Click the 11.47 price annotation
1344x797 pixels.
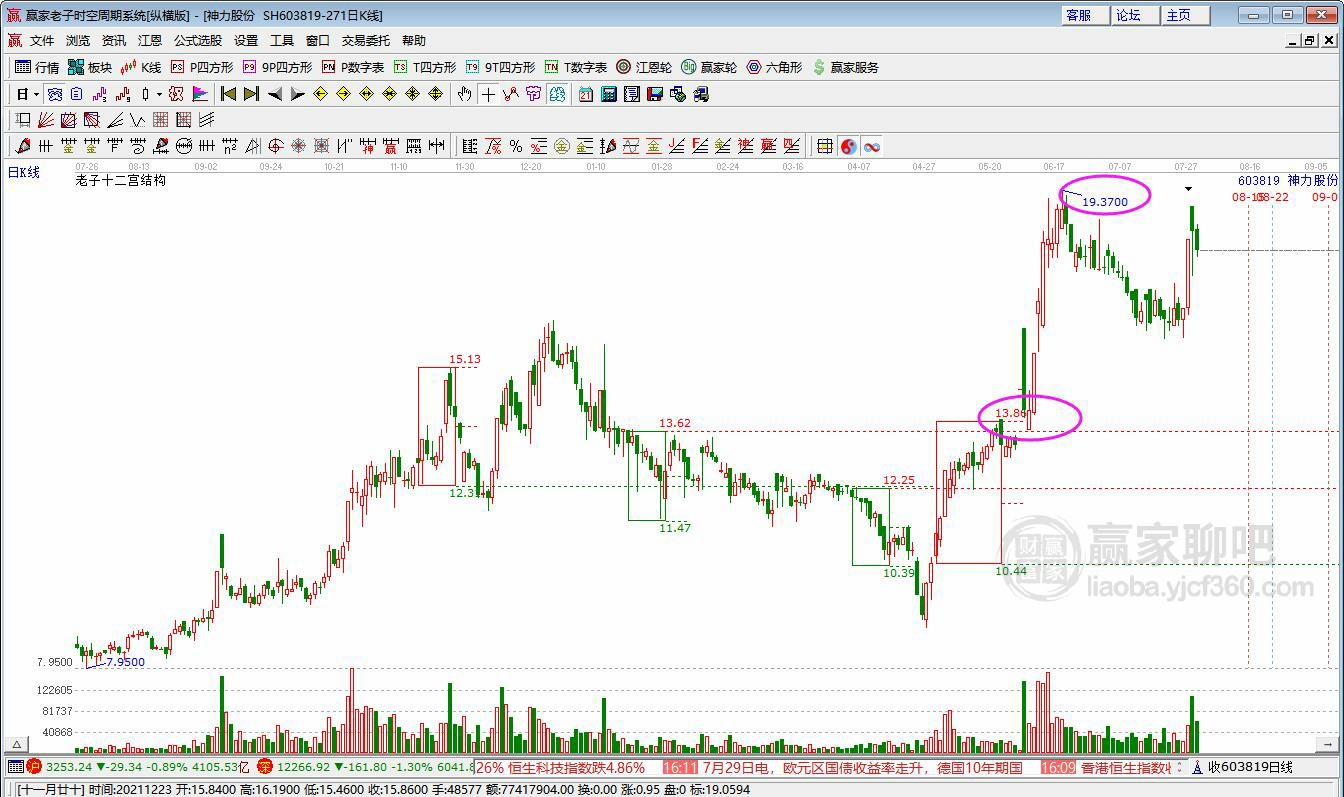click(x=675, y=528)
